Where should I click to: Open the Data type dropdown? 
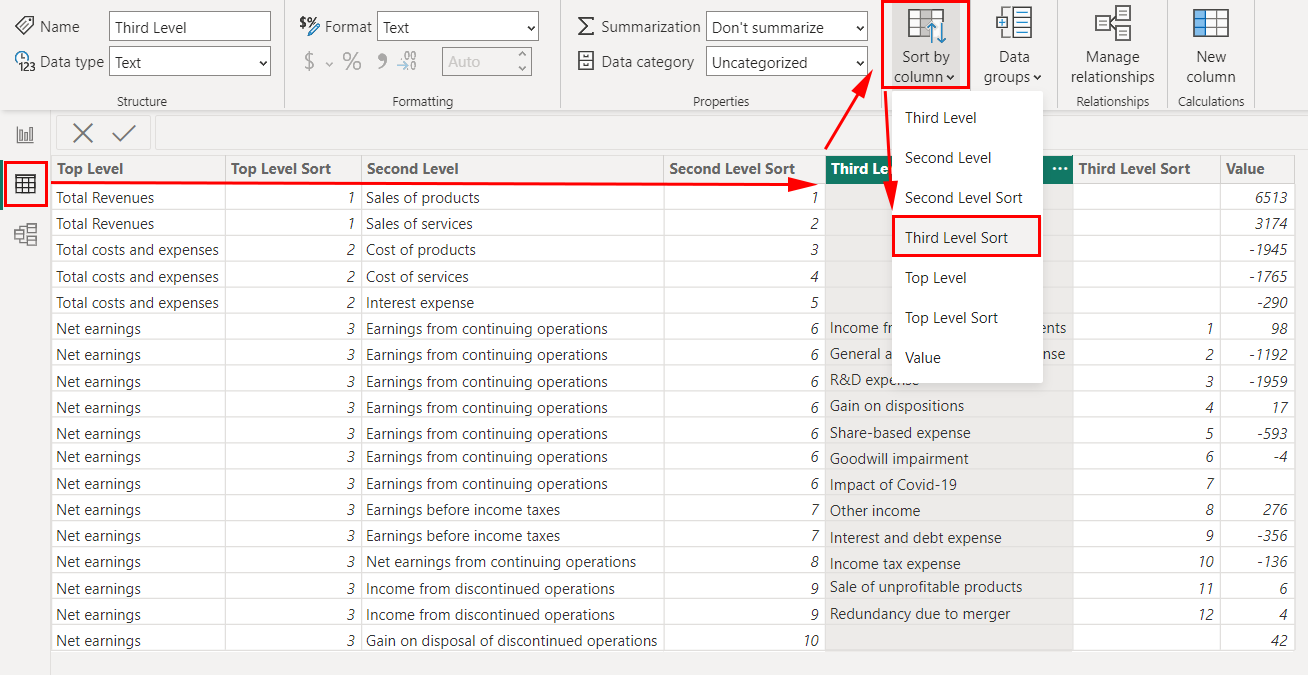pyautogui.click(x=190, y=62)
